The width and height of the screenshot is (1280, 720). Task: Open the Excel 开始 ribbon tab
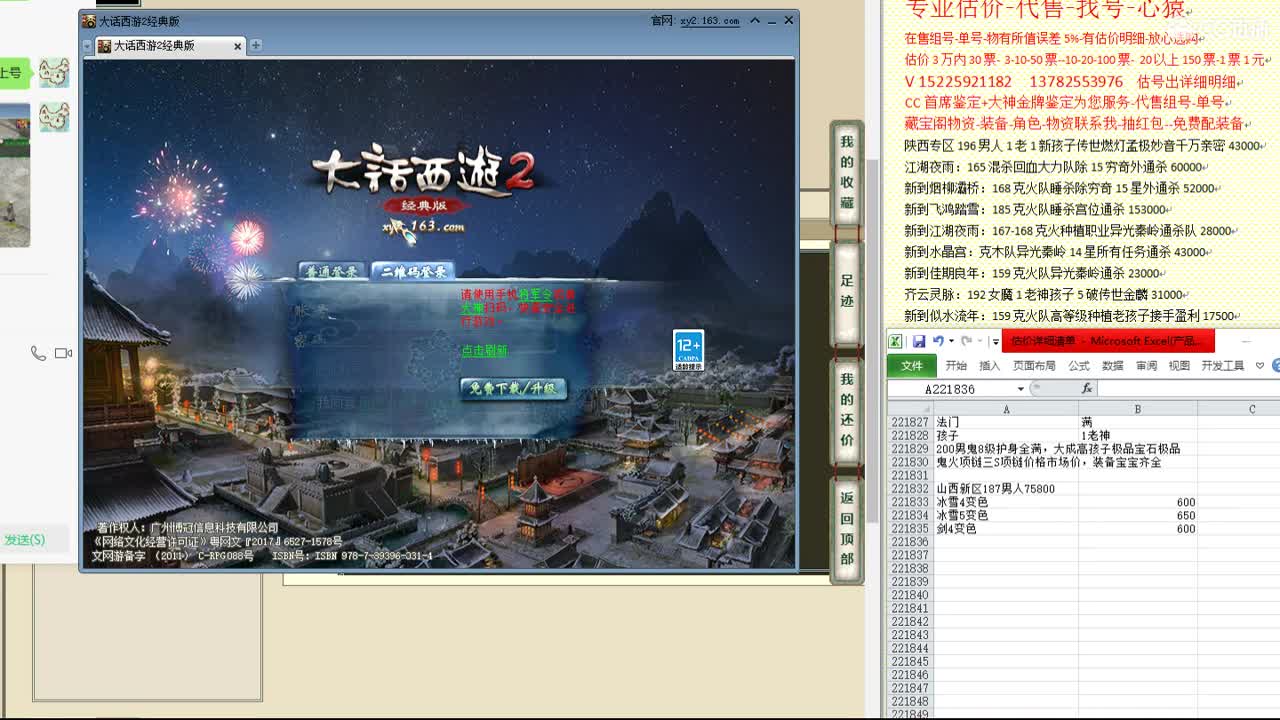pyautogui.click(x=956, y=366)
